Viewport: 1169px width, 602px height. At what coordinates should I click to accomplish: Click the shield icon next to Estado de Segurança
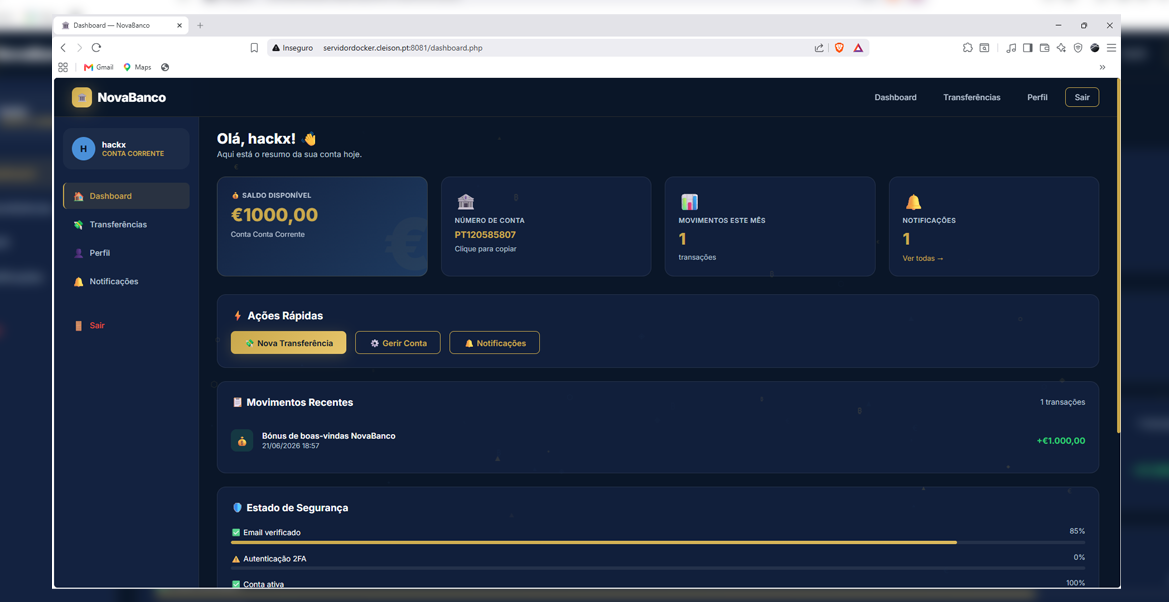[237, 507]
